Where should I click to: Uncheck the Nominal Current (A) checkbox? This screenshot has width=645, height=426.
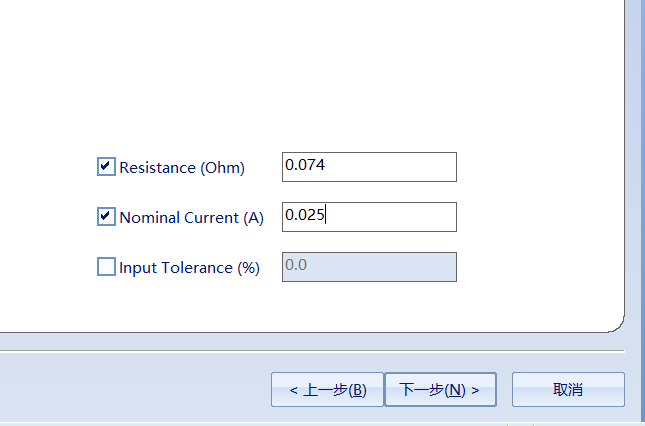coord(106,216)
